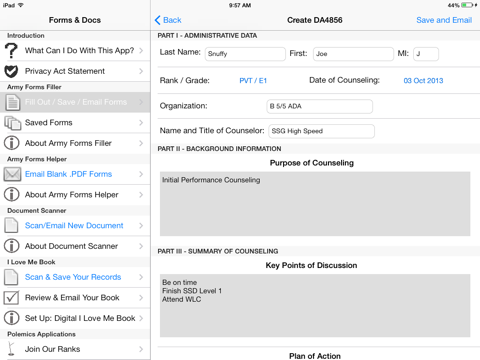The width and height of the screenshot is (480, 360).
Task: Open Join Our Ranks
Action: pos(75,349)
